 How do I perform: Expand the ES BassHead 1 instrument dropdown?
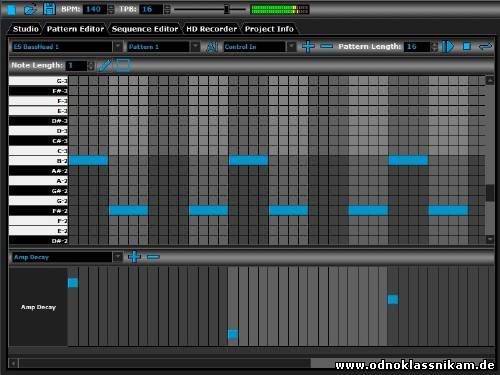point(118,47)
